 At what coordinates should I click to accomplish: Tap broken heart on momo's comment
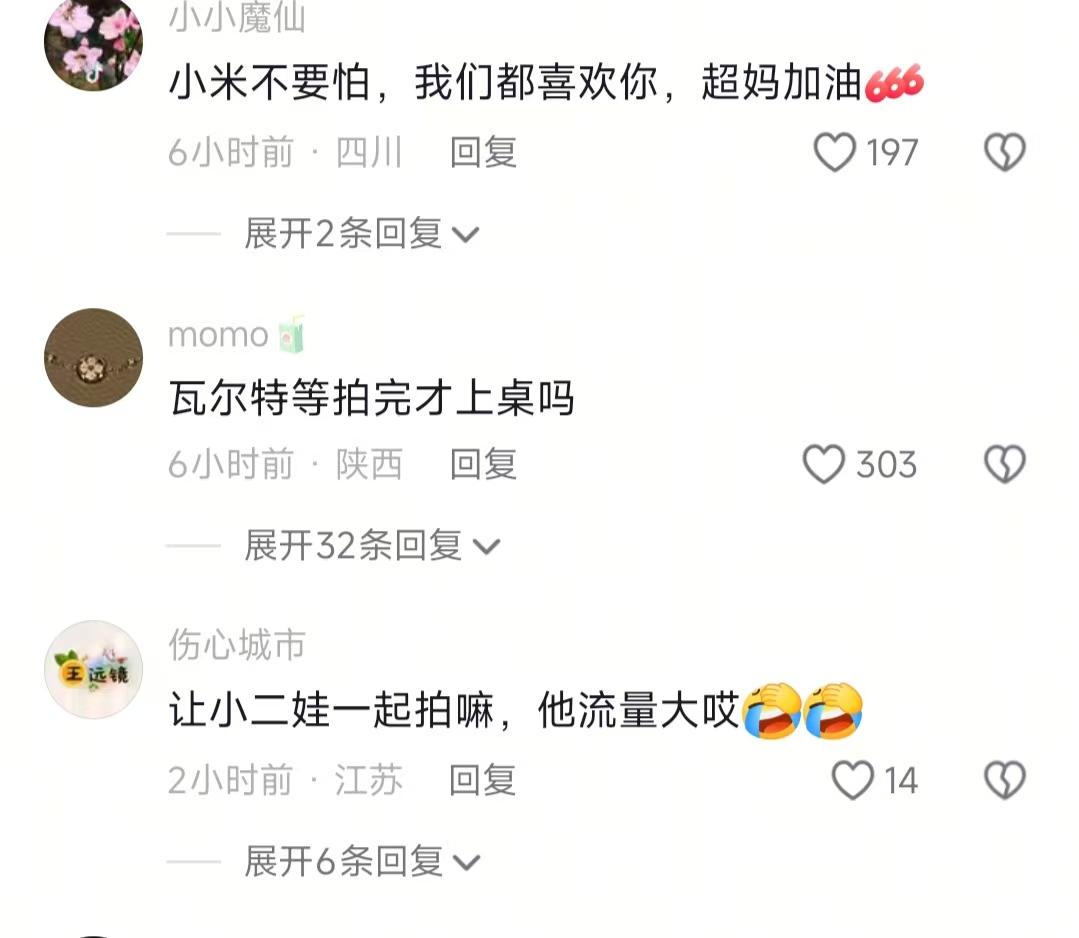[1005, 464]
